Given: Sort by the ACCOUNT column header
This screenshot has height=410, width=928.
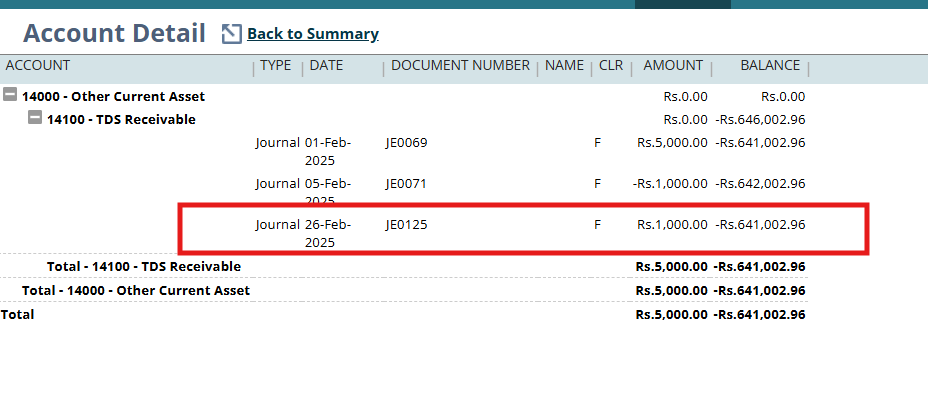Looking at the screenshot, I should click(38, 66).
